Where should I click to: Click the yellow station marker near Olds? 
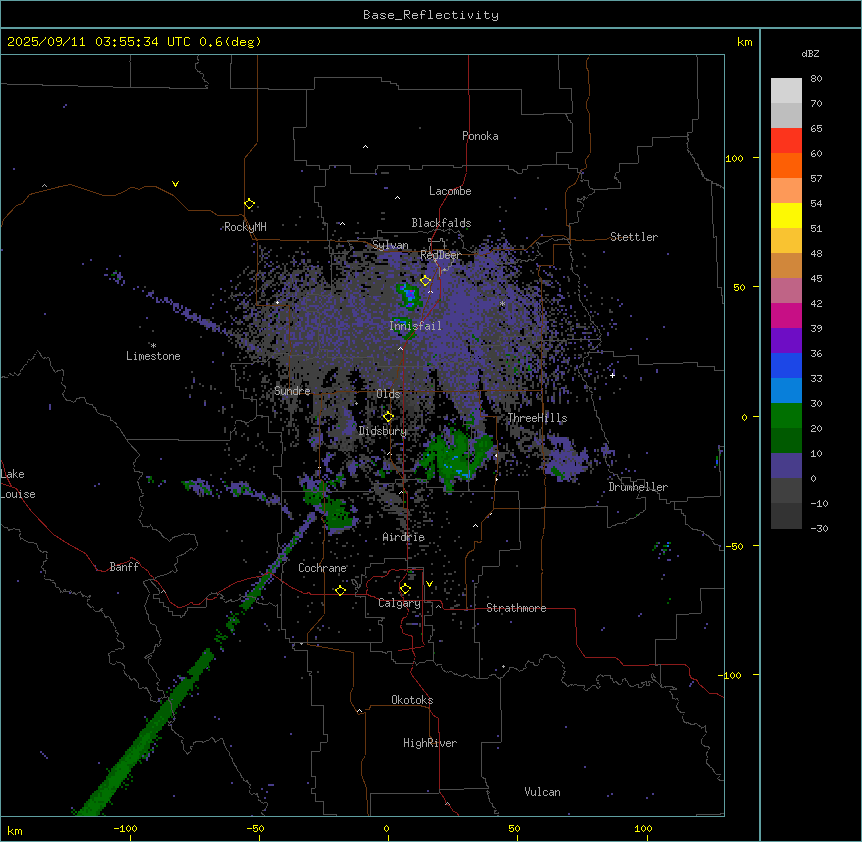(388, 417)
